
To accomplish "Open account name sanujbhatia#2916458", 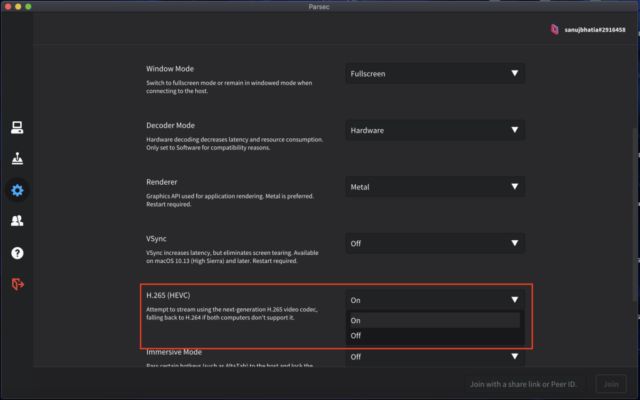I will [x=595, y=30].
